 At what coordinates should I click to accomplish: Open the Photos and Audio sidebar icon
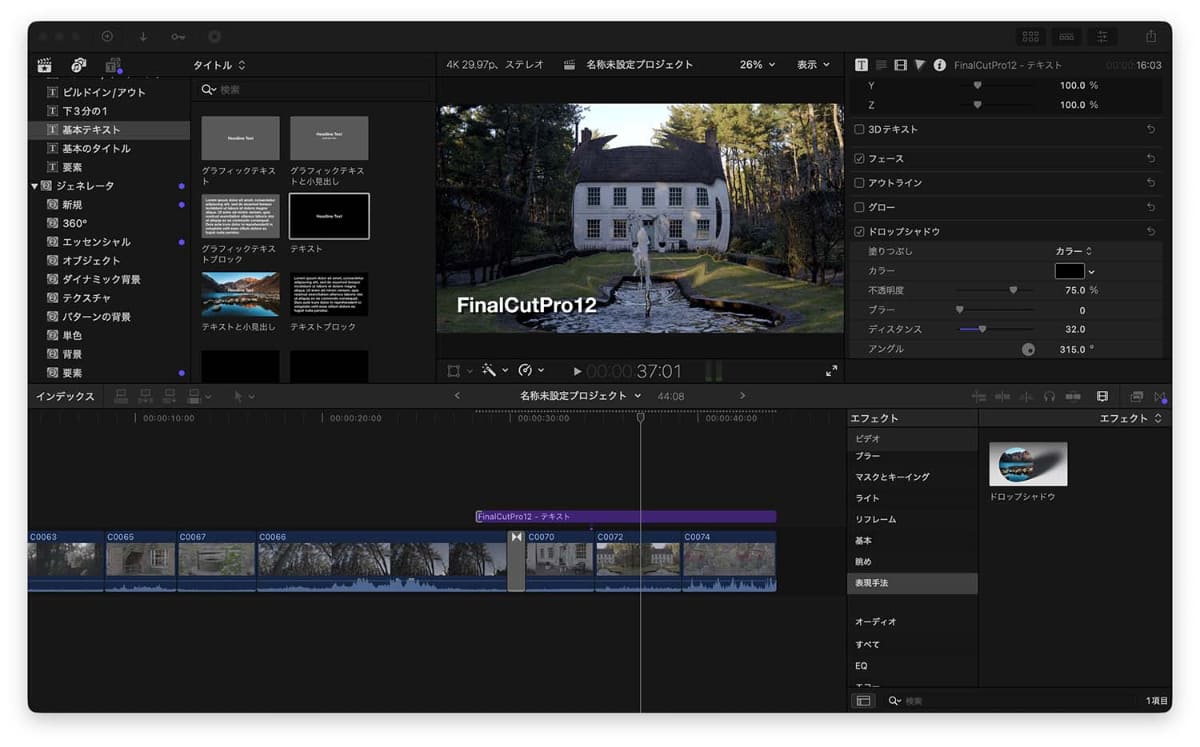pos(78,65)
